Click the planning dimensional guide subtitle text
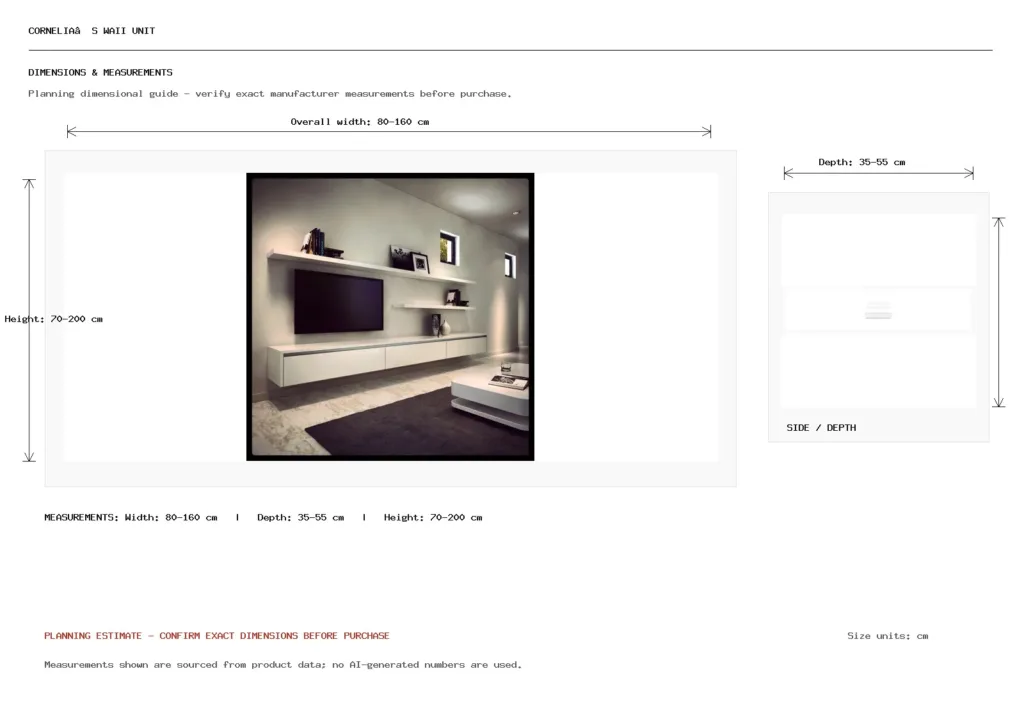 (x=270, y=94)
